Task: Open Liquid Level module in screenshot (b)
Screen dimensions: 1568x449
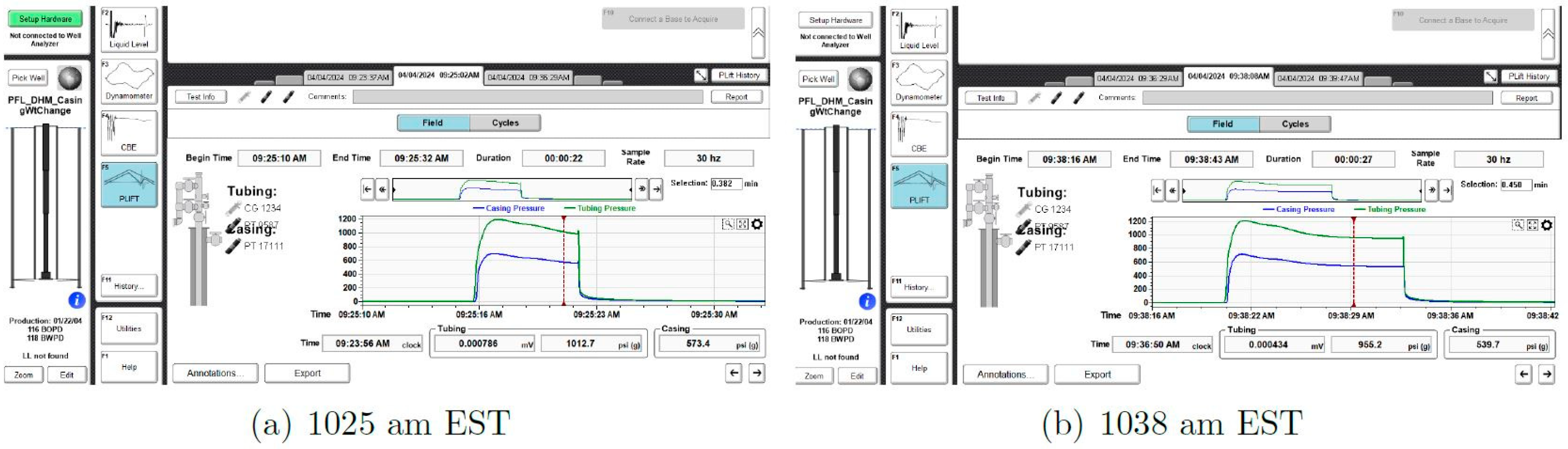Action: [x=919, y=31]
